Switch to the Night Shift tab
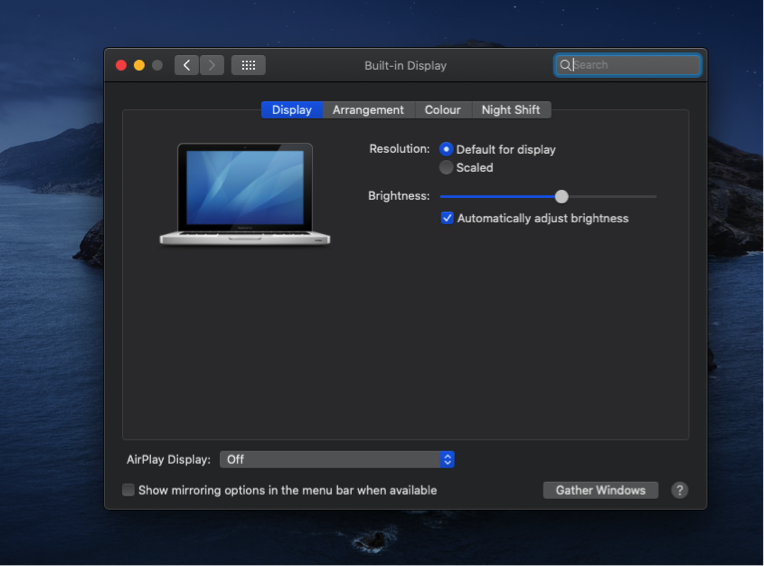Image resolution: width=764 pixels, height=566 pixels. tap(510, 110)
